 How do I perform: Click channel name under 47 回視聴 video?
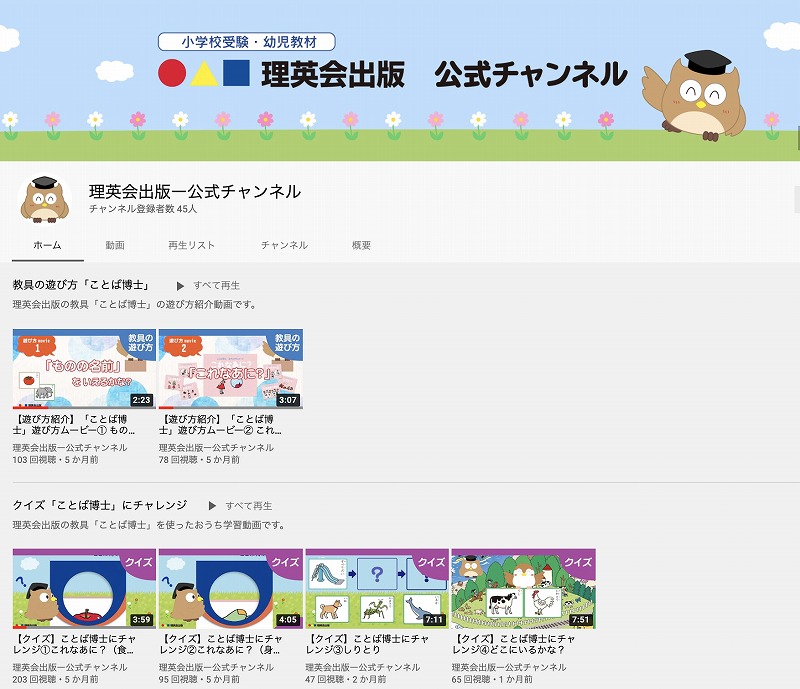tap(363, 667)
